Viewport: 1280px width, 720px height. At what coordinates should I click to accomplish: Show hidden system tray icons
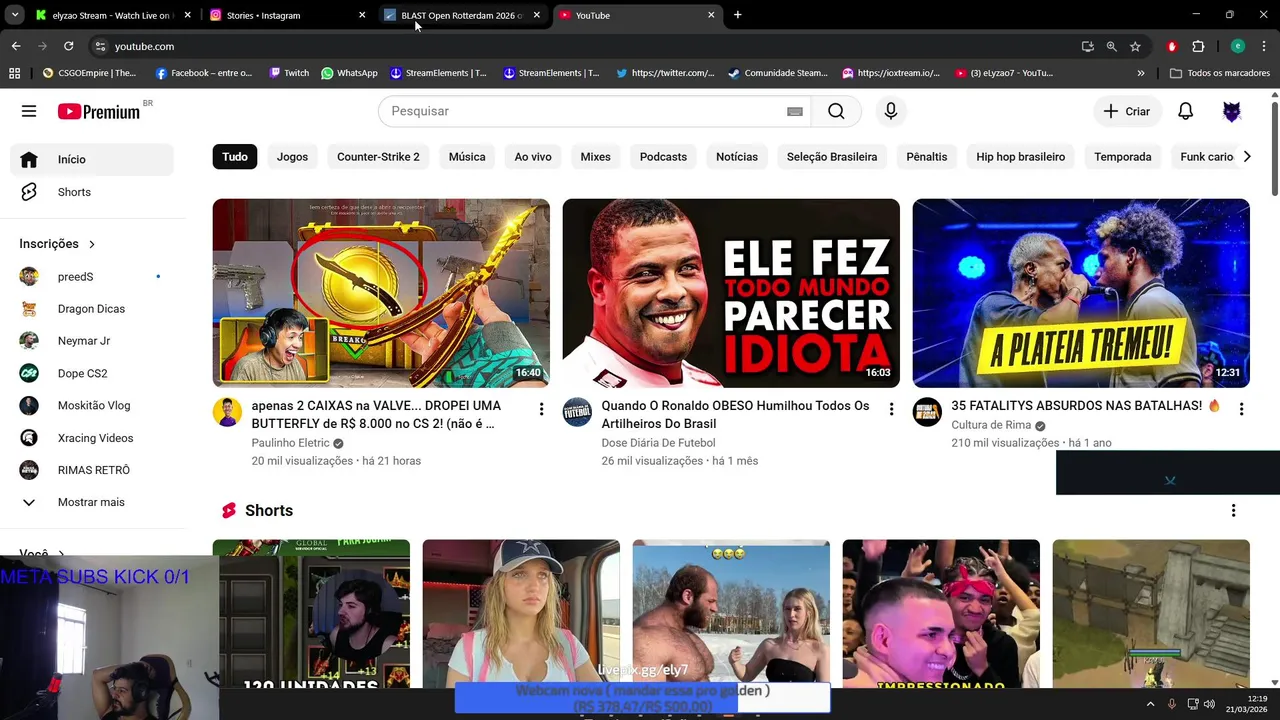(1150, 703)
